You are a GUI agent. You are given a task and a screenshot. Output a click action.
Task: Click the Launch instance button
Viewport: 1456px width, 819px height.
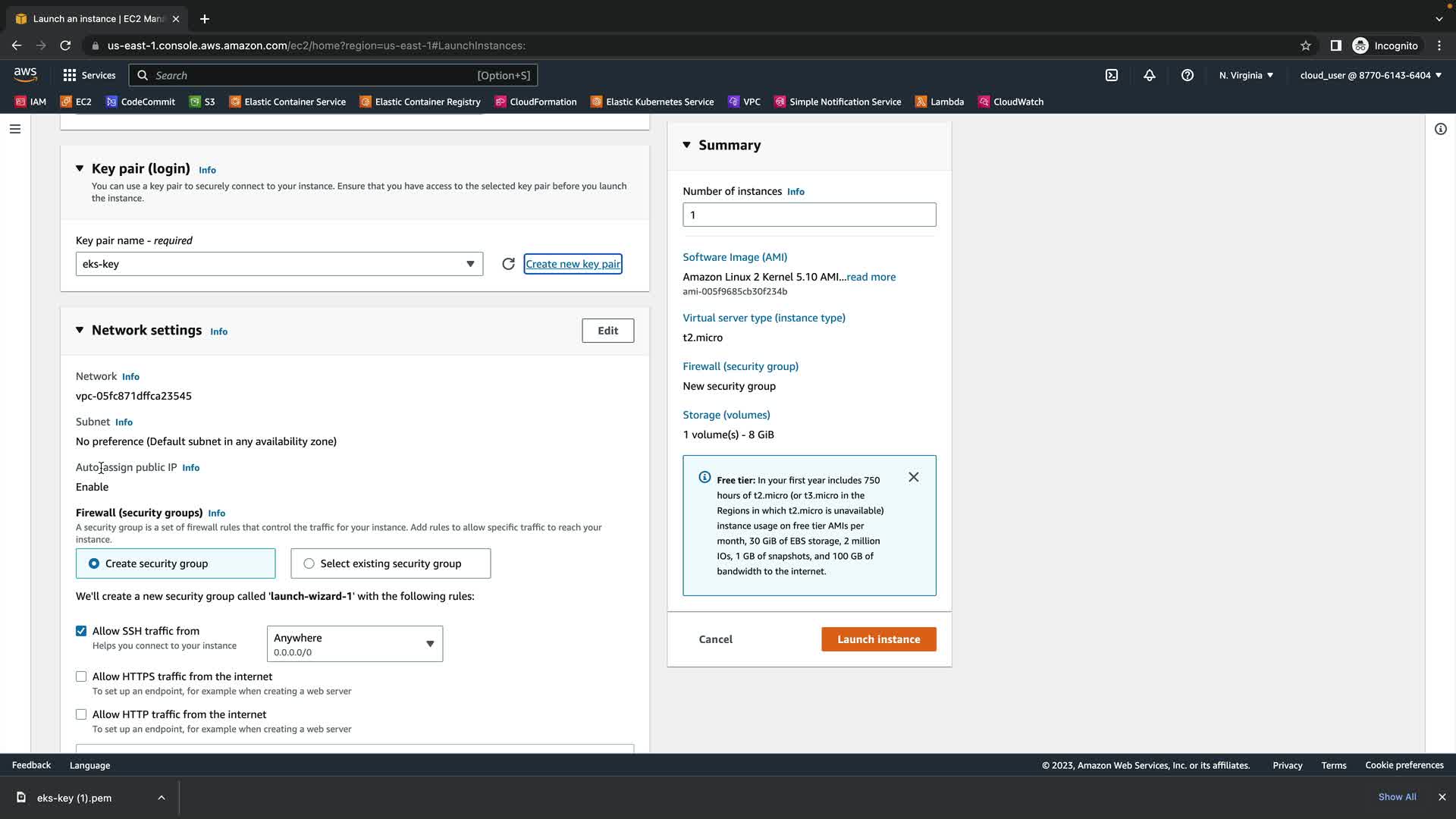pos(878,639)
